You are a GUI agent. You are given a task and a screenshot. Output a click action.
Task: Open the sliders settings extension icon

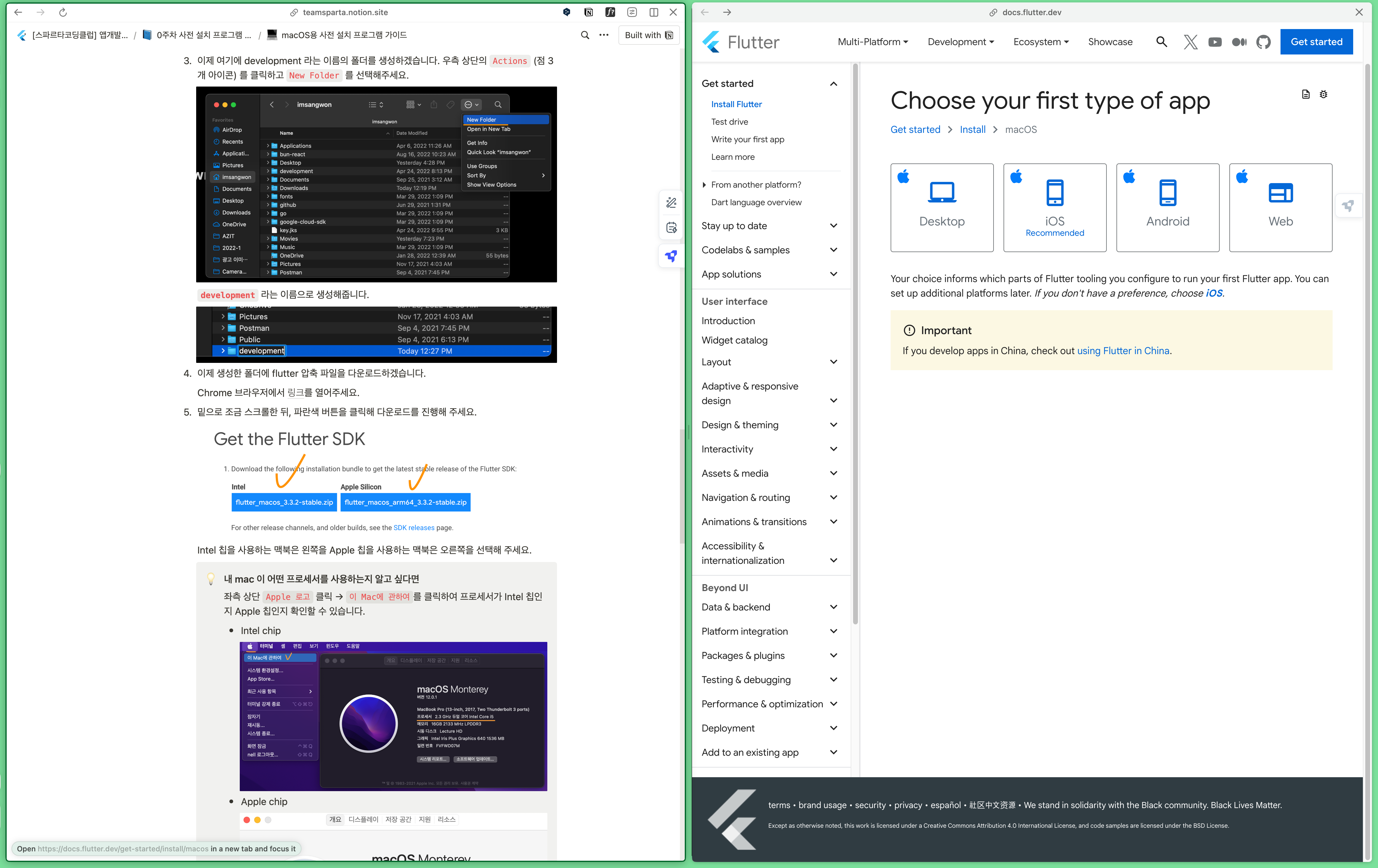pyautogui.click(x=632, y=12)
